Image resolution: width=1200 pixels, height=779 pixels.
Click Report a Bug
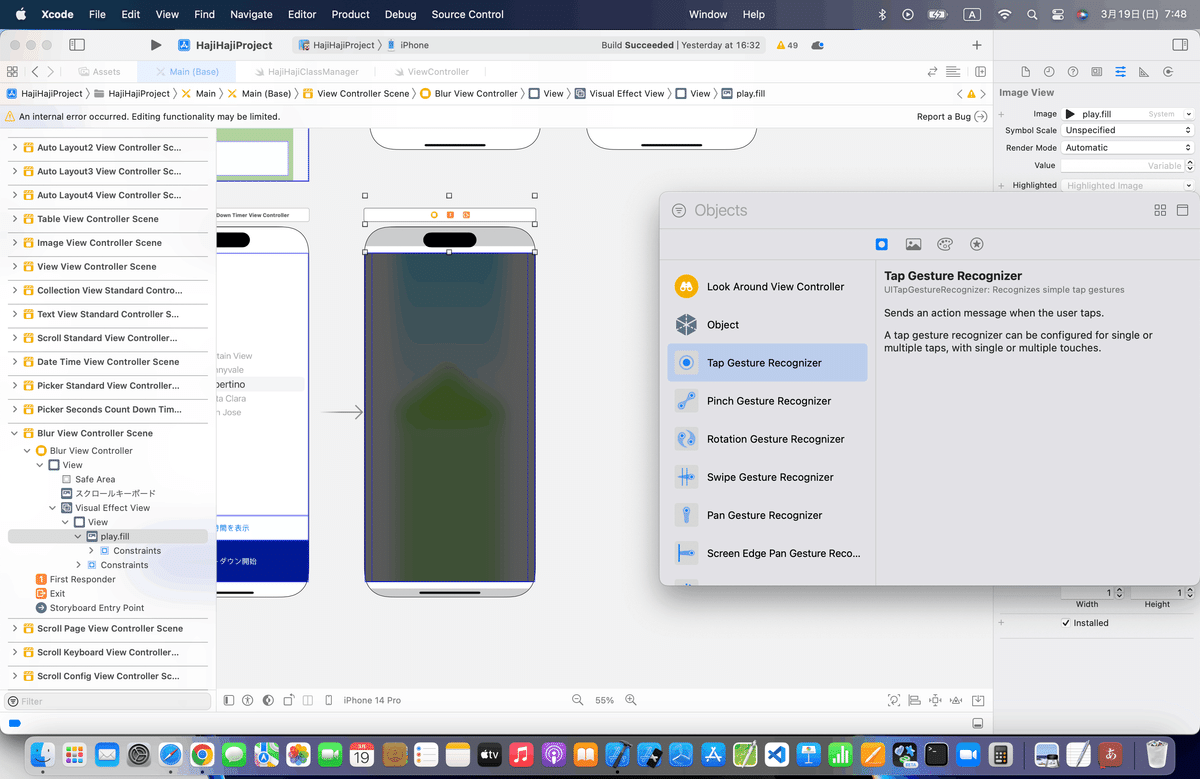tap(951, 117)
